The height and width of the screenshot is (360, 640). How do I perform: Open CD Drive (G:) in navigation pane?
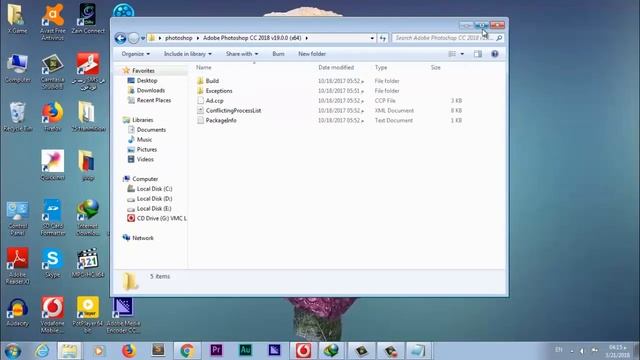161,218
